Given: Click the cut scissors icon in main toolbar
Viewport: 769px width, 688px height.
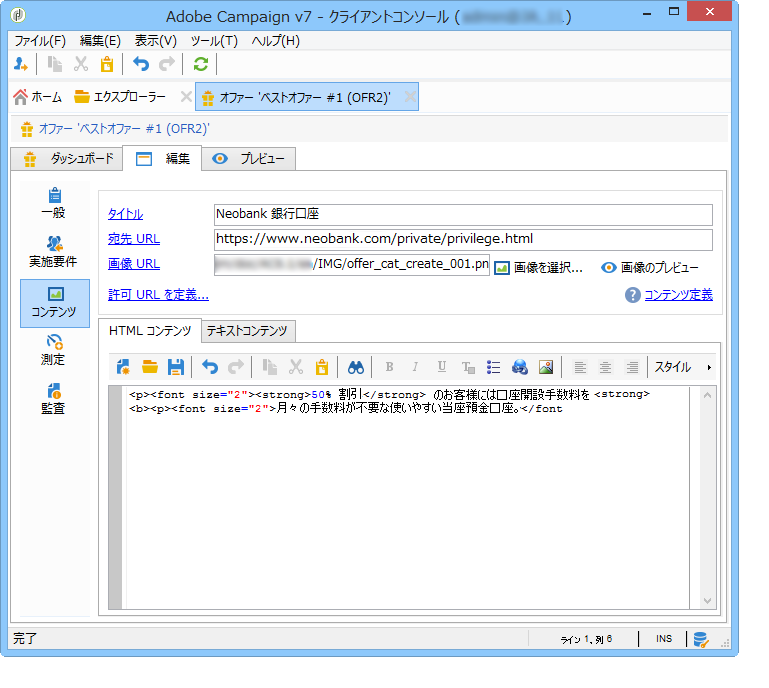Looking at the screenshot, I should point(81,64).
